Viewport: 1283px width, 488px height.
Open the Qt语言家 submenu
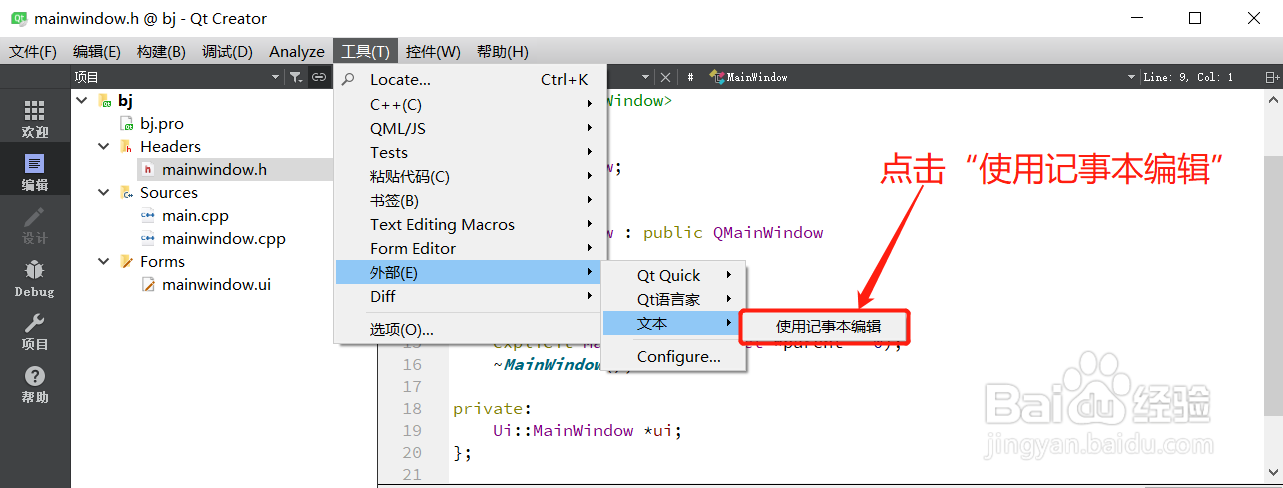point(673,299)
